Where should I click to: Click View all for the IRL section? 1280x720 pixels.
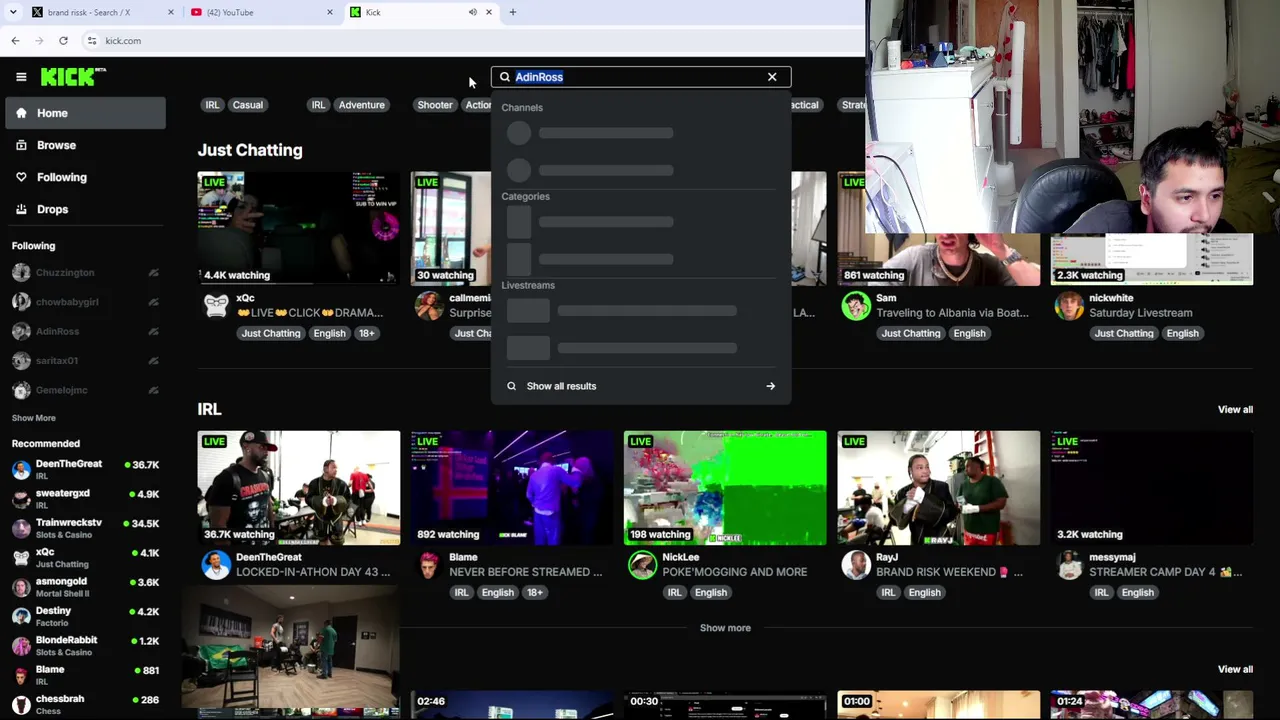pyautogui.click(x=1235, y=409)
